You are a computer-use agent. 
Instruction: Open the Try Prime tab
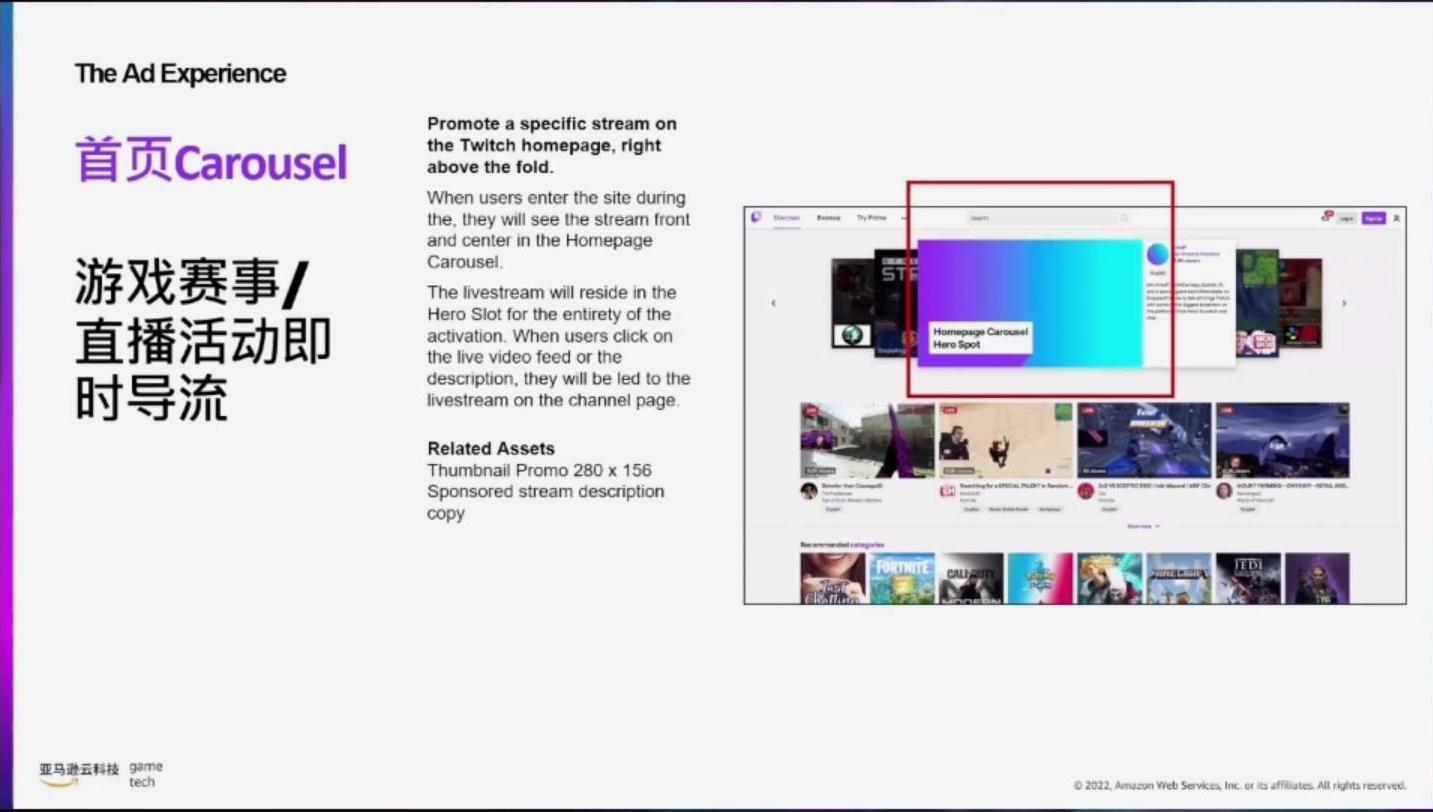click(871, 218)
